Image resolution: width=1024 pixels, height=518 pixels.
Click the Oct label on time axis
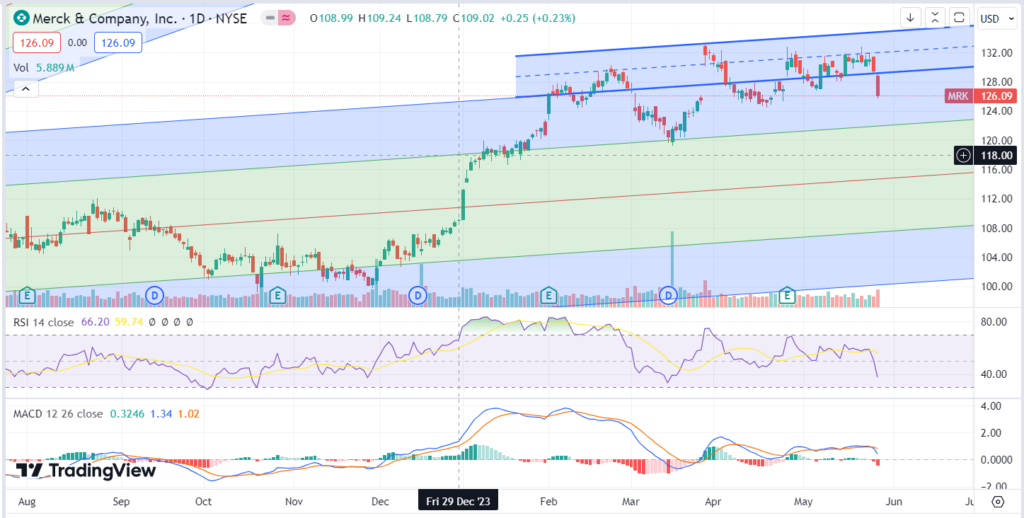[204, 502]
